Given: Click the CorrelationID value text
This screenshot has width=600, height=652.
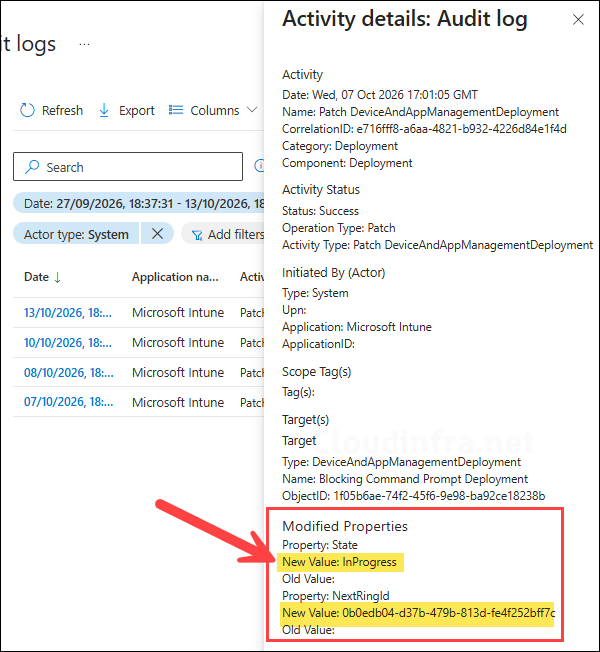Looking at the screenshot, I should point(461,129).
